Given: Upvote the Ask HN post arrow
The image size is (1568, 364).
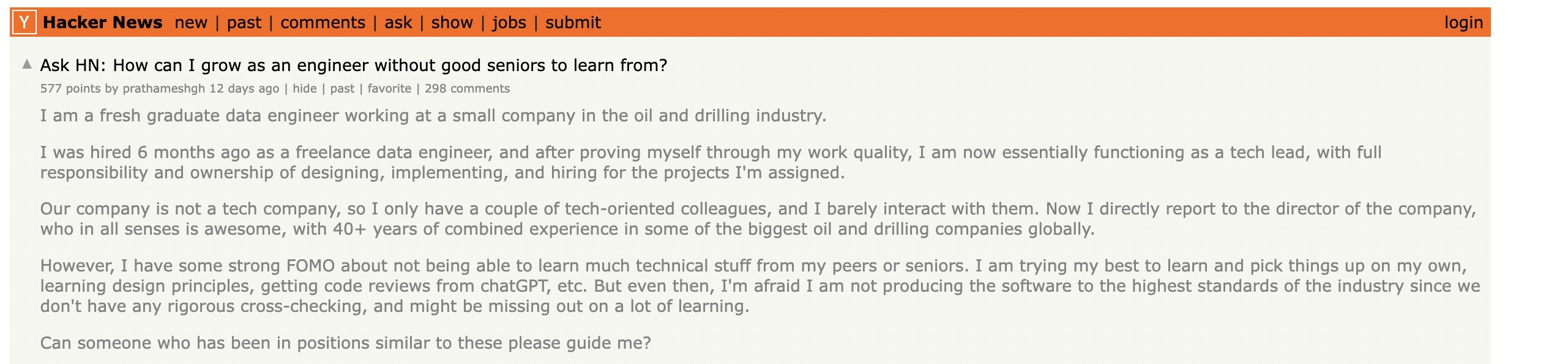Looking at the screenshot, I should coord(27,64).
